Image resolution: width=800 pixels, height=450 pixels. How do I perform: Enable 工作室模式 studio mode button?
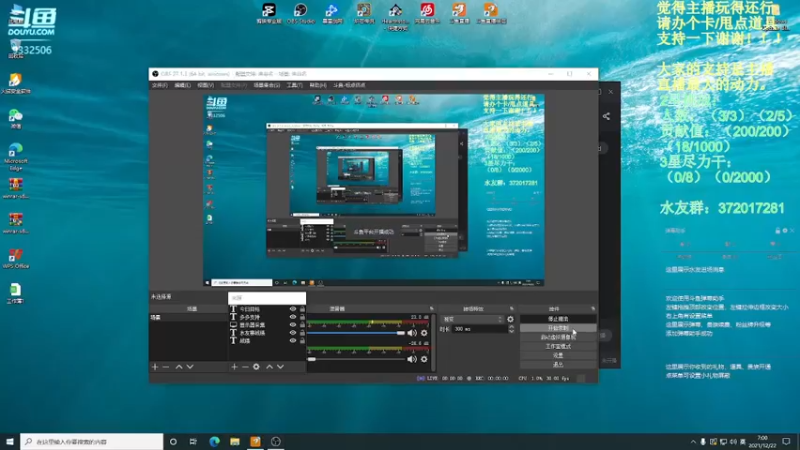coord(558,346)
